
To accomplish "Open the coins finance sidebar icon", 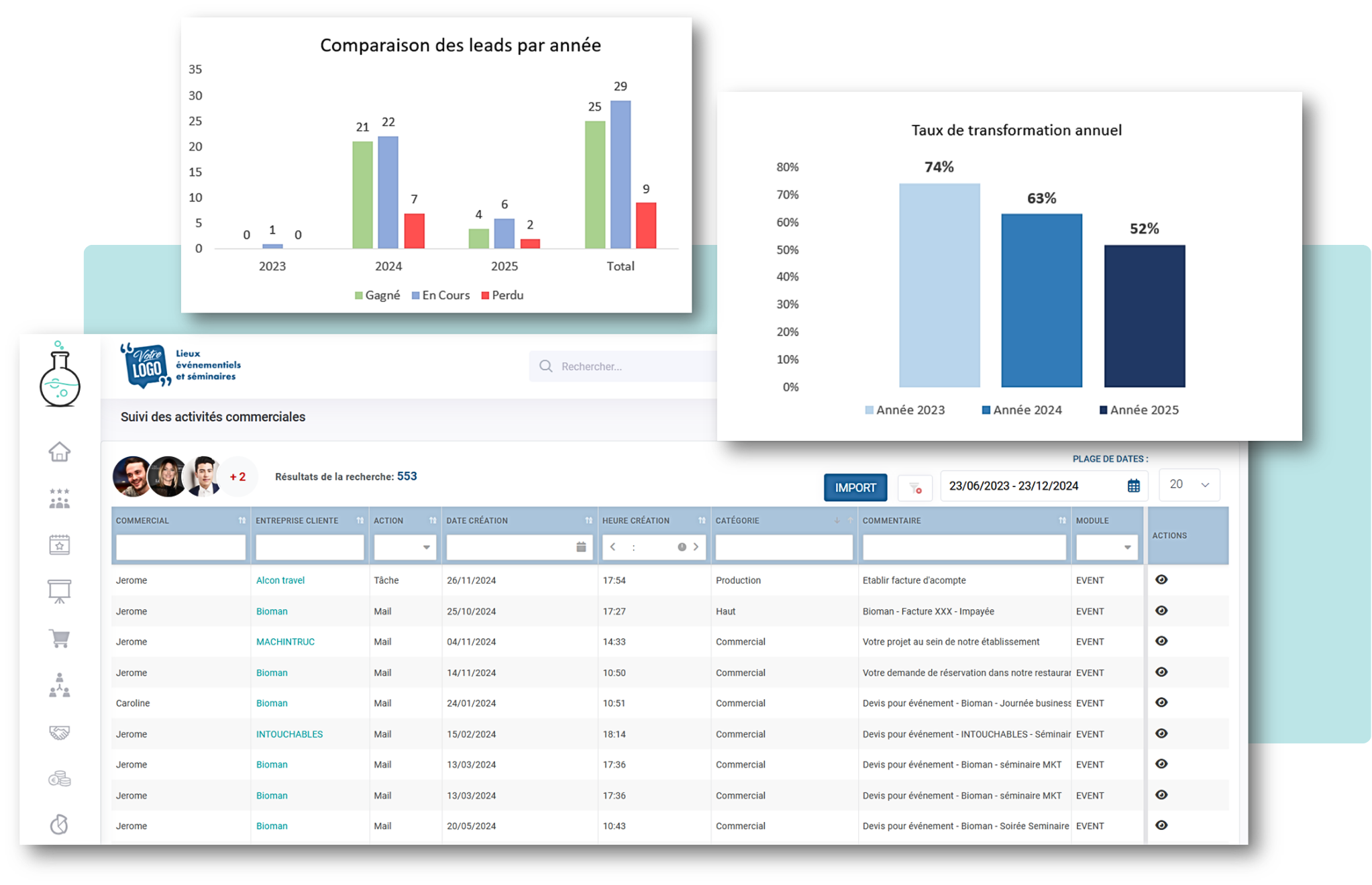I will [x=60, y=778].
